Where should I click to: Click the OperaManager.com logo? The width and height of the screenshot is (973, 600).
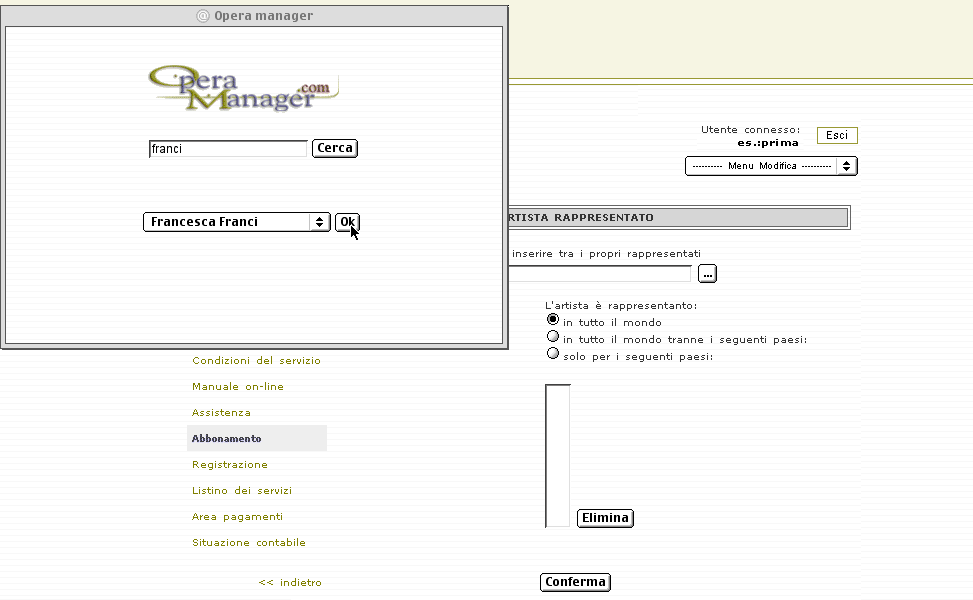[243, 88]
